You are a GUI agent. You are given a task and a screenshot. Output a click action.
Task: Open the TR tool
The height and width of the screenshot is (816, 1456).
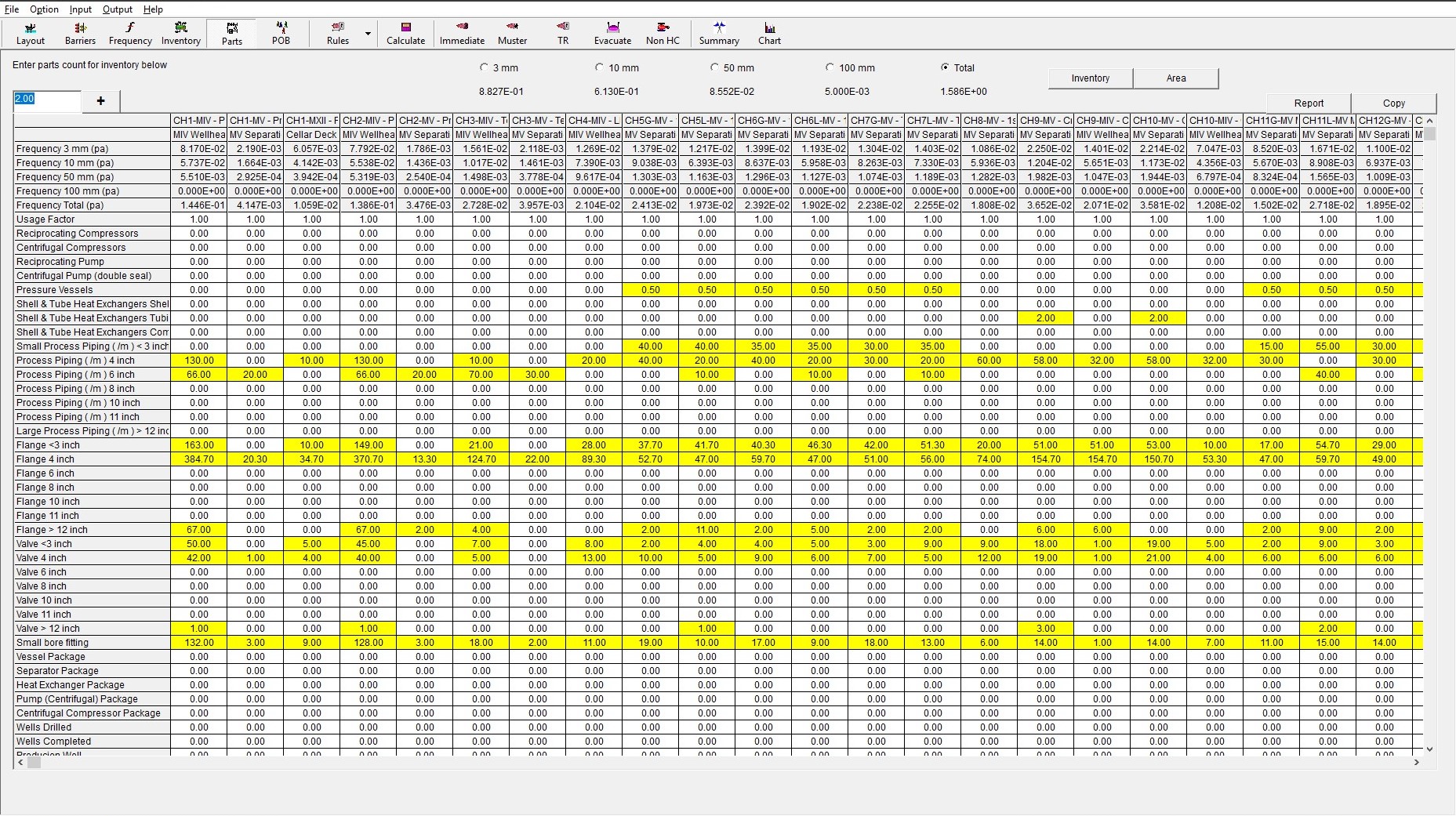pyautogui.click(x=563, y=34)
